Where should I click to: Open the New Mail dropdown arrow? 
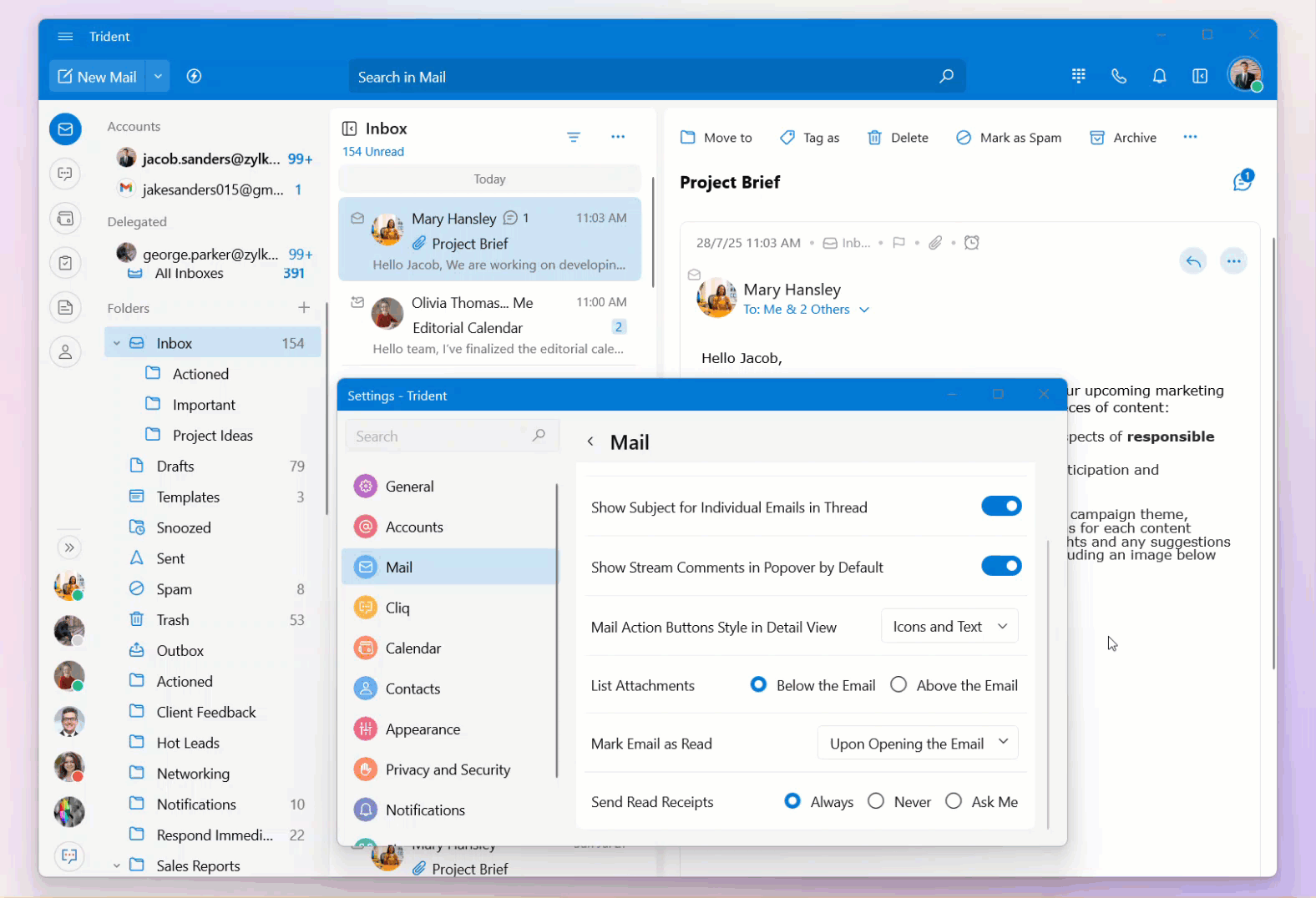(158, 76)
